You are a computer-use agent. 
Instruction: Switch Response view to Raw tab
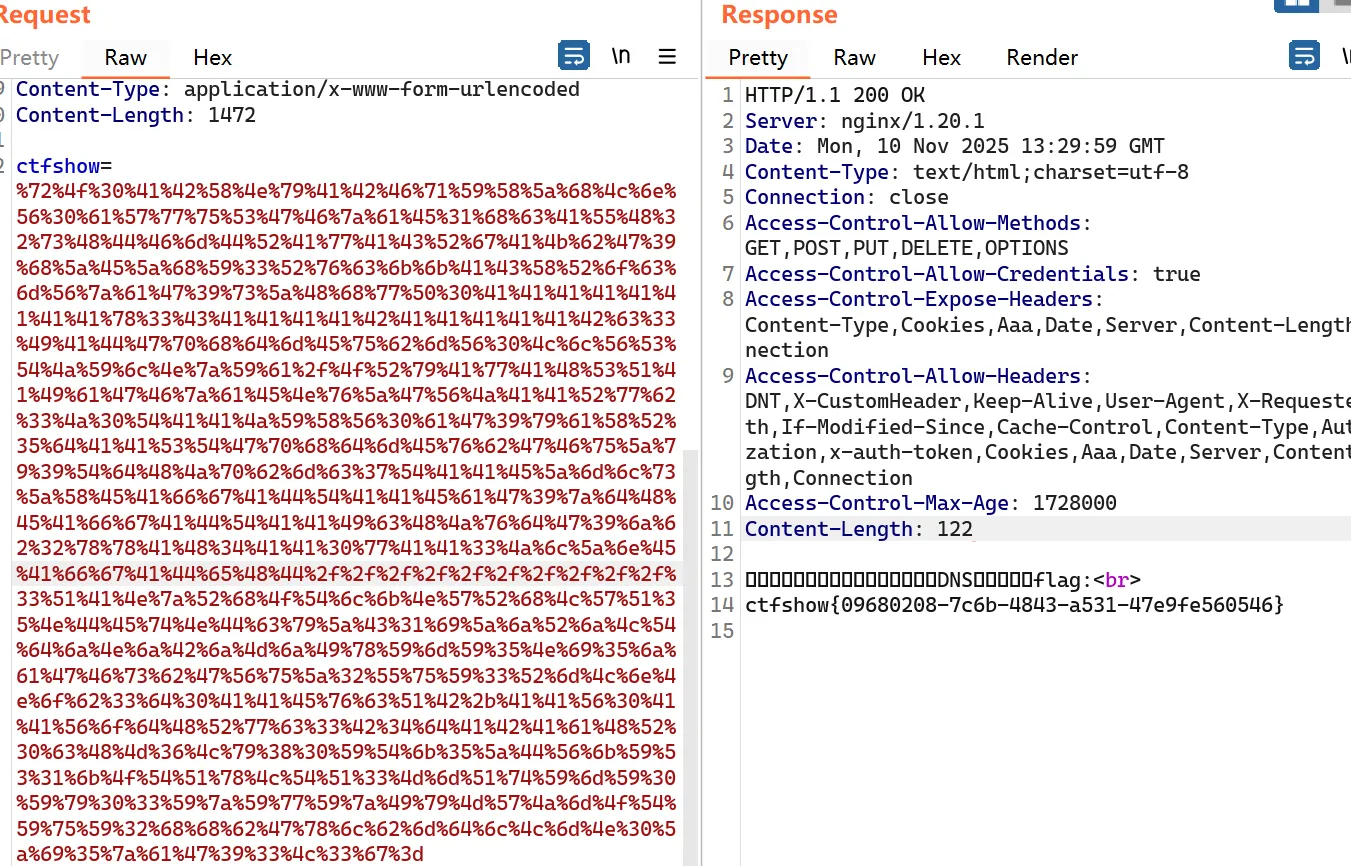coord(854,57)
